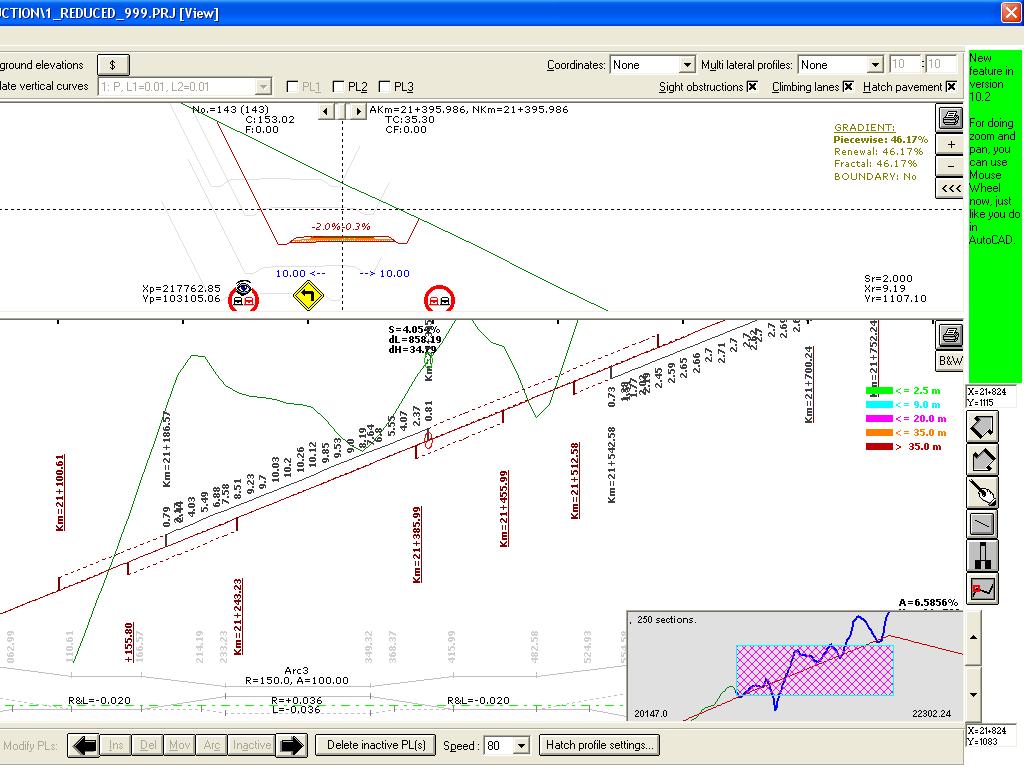Click the dollar sign ground elevations button

113,65
